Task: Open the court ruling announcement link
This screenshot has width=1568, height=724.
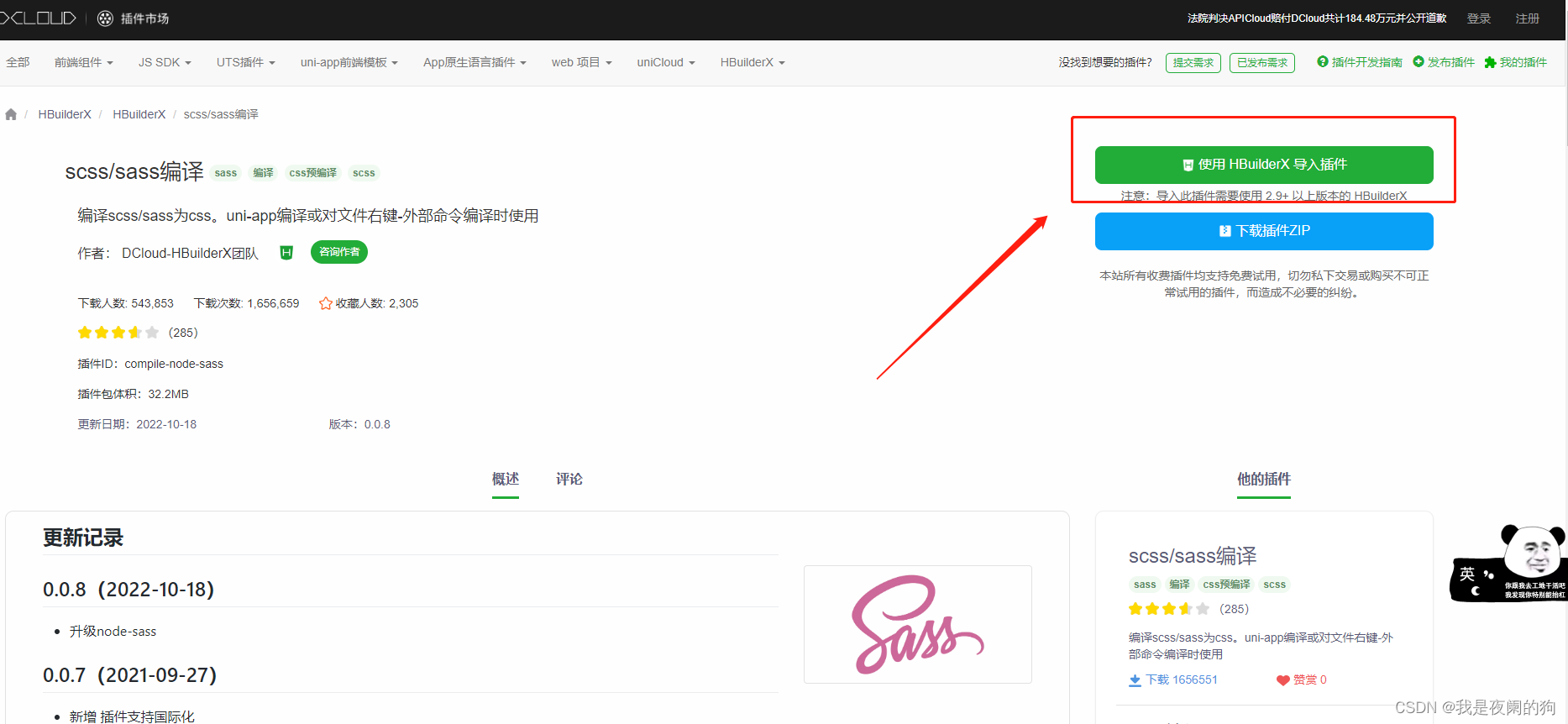Action: click(x=1317, y=18)
